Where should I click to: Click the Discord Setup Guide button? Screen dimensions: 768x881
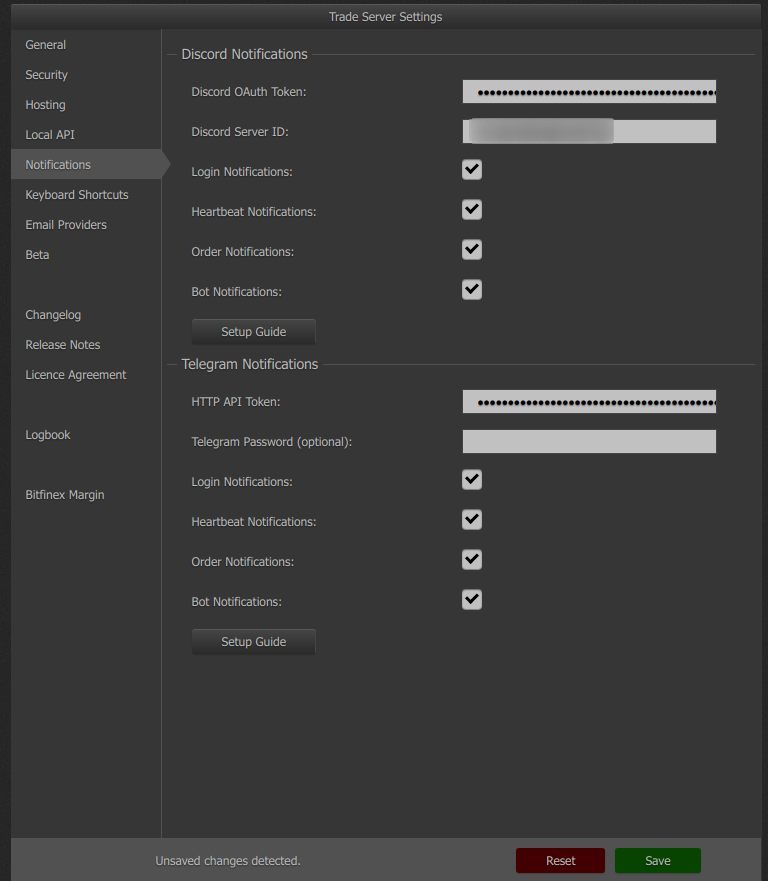pos(254,332)
